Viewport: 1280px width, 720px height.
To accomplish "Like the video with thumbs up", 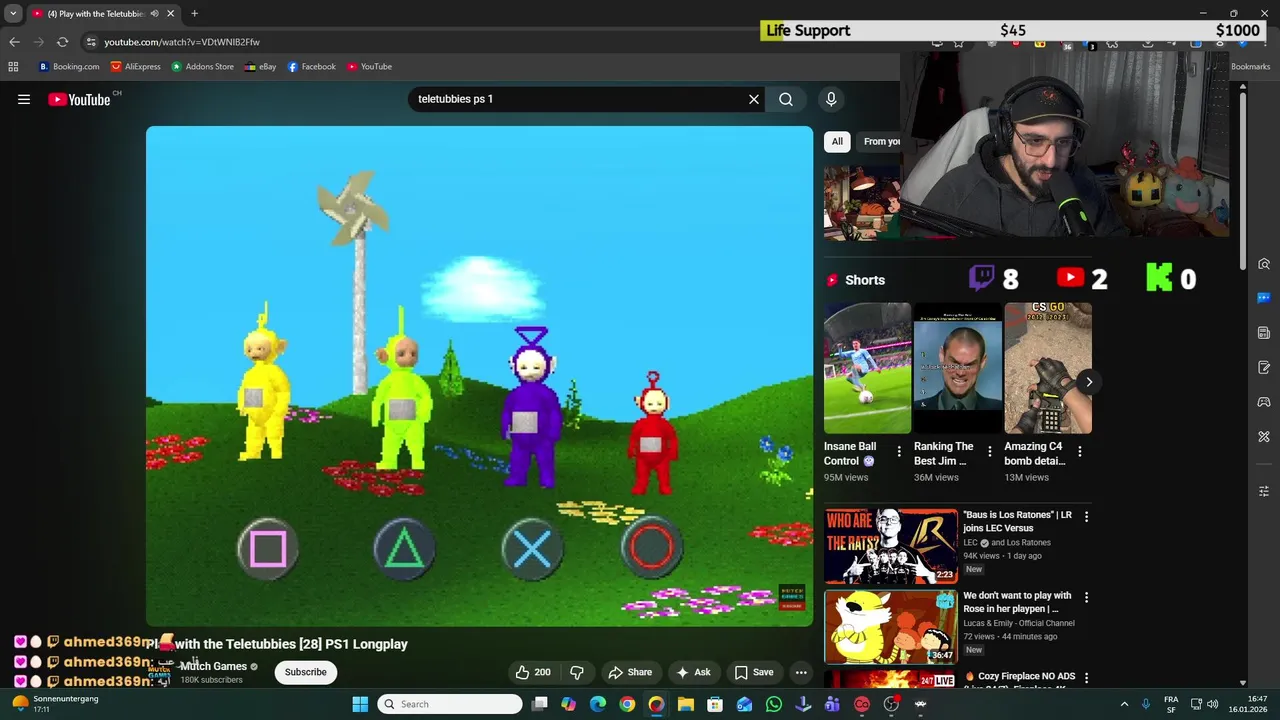I will pyautogui.click(x=533, y=673).
